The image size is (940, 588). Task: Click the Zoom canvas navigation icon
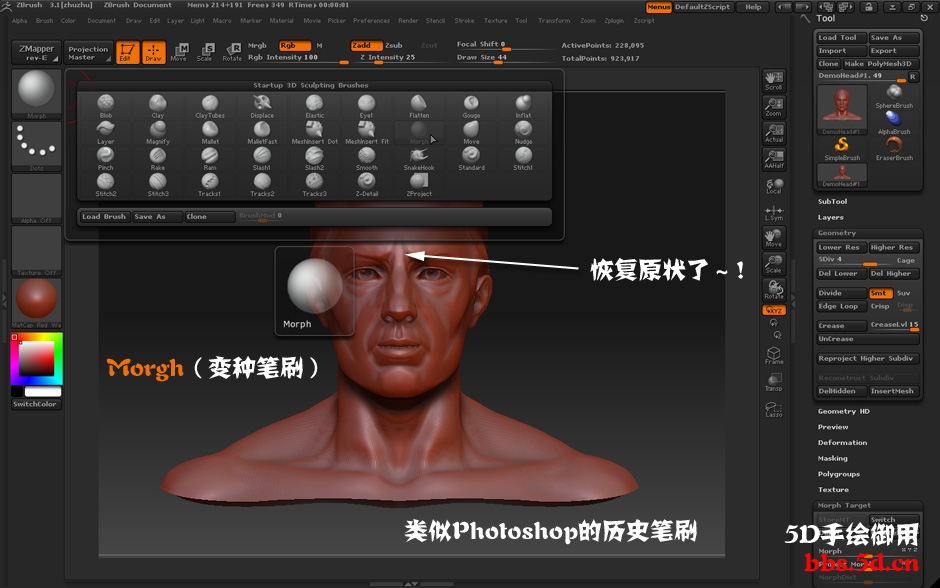[773, 107]
